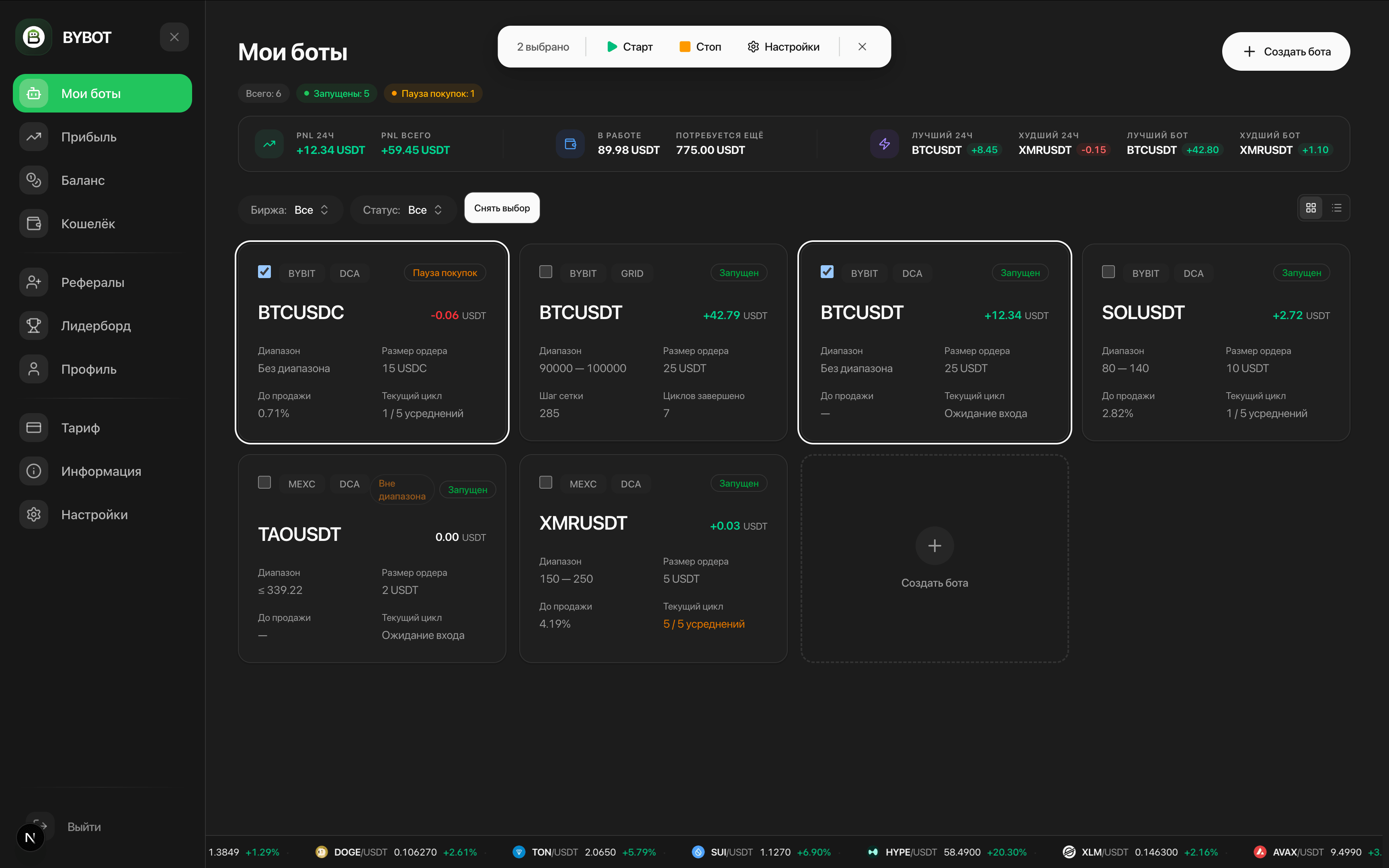Image resolution: width=1389 pixels, height=868 pixels.
Task: Click the N avatar badge
Action: click(x=31, y=837)
